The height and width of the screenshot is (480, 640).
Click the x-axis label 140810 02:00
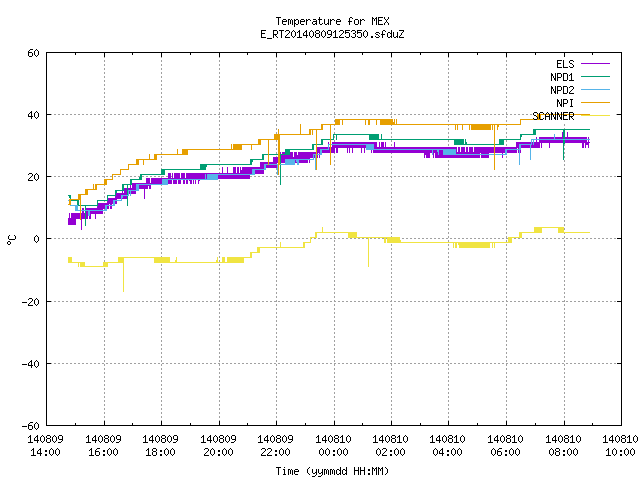coord(391,446)
